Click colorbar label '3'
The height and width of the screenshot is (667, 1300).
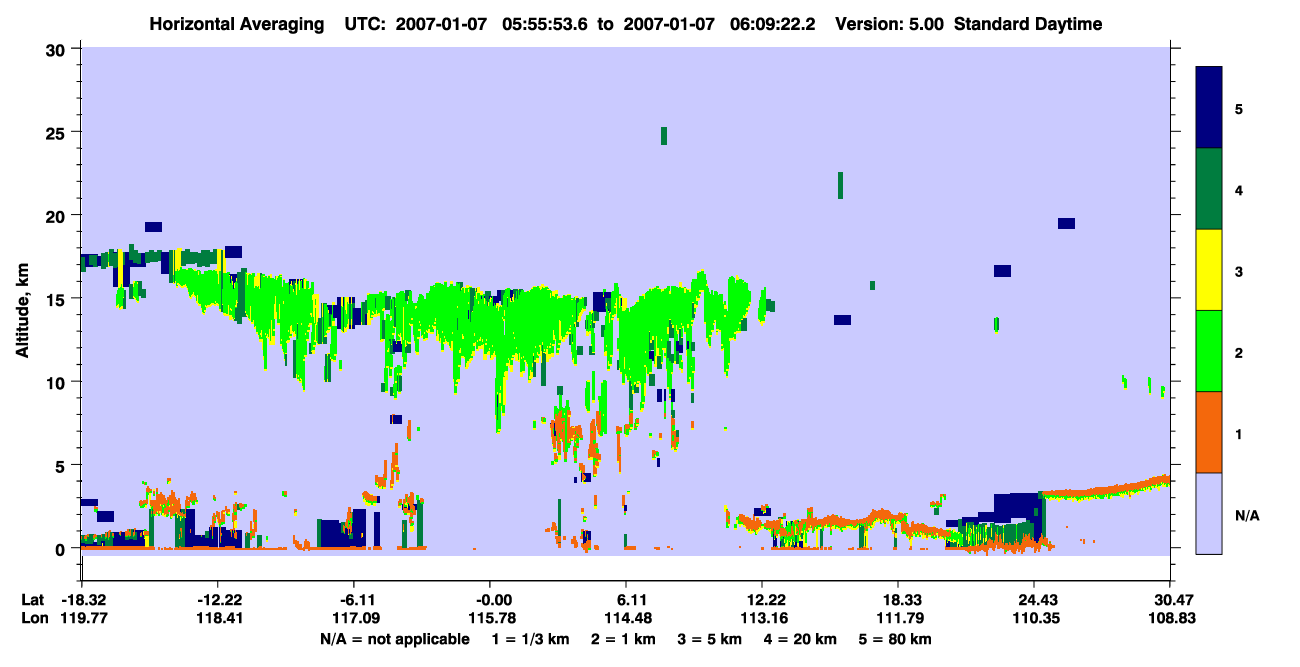pos(1239,271)
